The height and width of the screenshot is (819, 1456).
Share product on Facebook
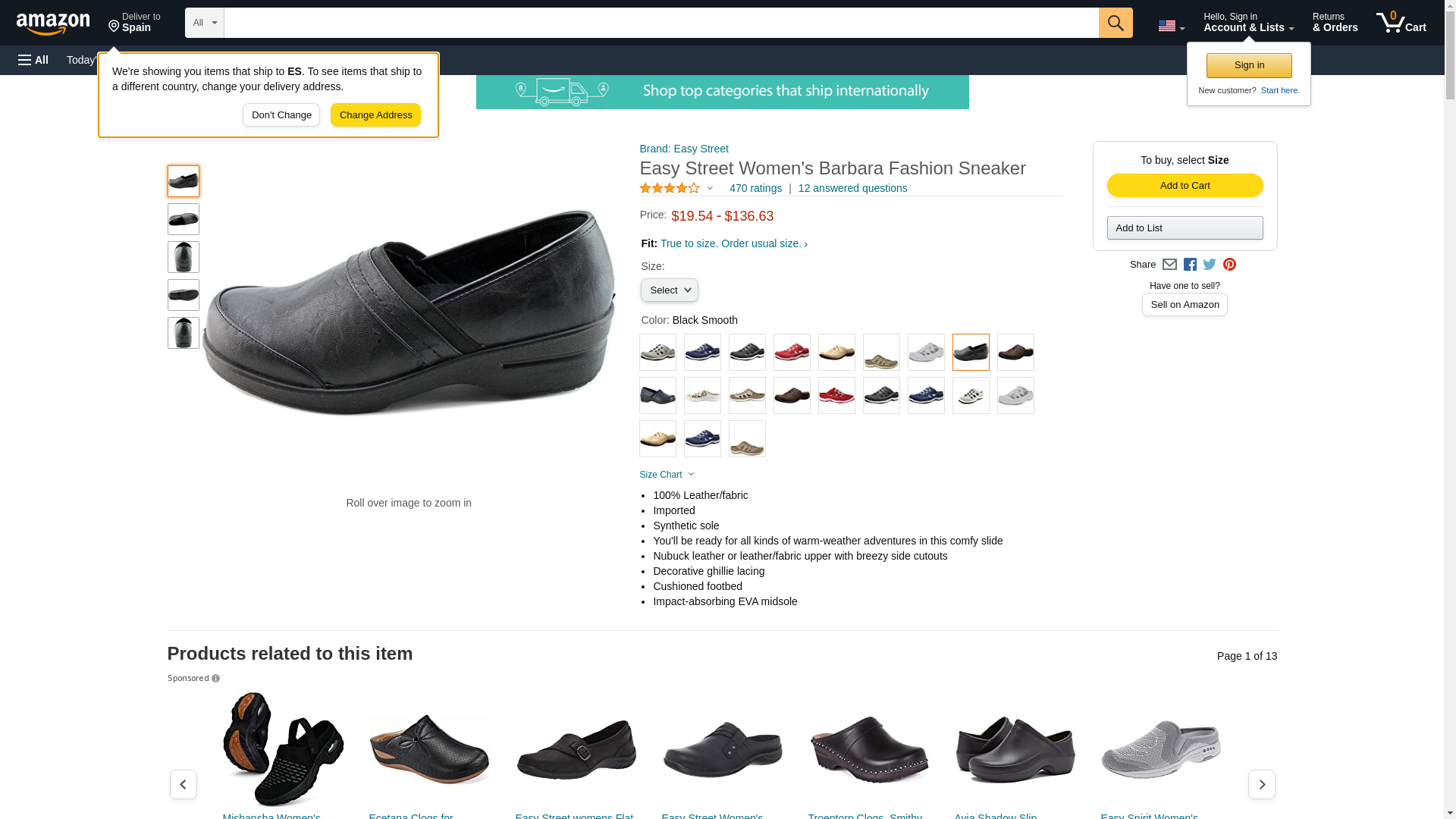[x=1190, y=265]
